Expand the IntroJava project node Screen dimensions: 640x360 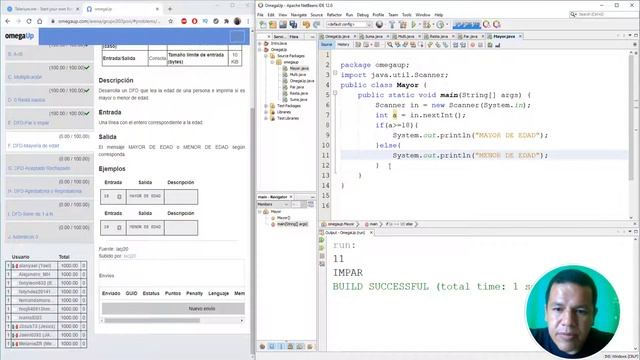pos(260,43)
